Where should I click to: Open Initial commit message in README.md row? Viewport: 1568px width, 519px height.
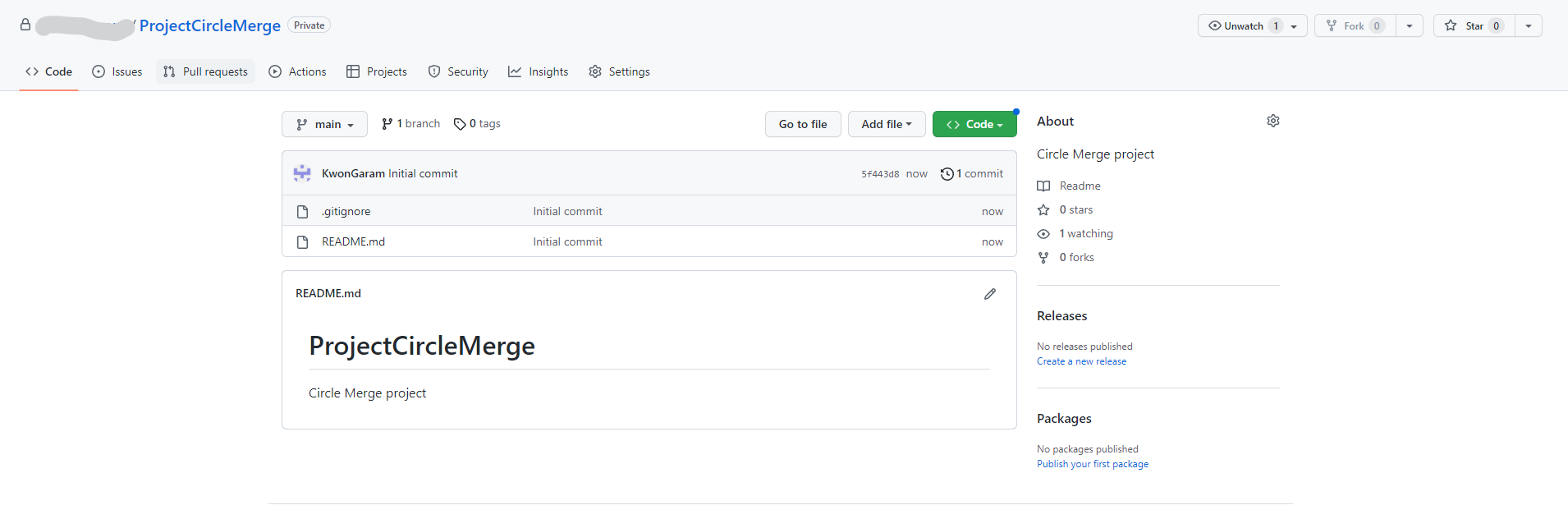click(x=567, y=241)
